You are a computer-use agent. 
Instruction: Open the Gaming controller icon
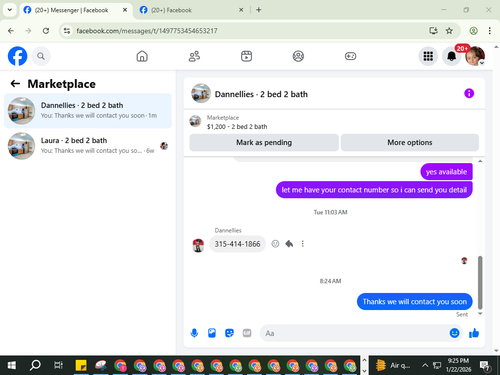tap(350, 56)
